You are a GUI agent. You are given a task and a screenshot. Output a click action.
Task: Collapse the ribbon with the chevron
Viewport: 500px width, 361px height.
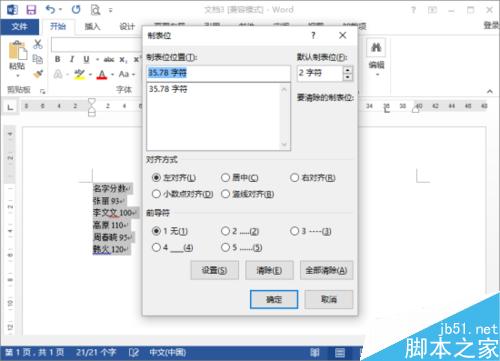(x=490, y=91)
